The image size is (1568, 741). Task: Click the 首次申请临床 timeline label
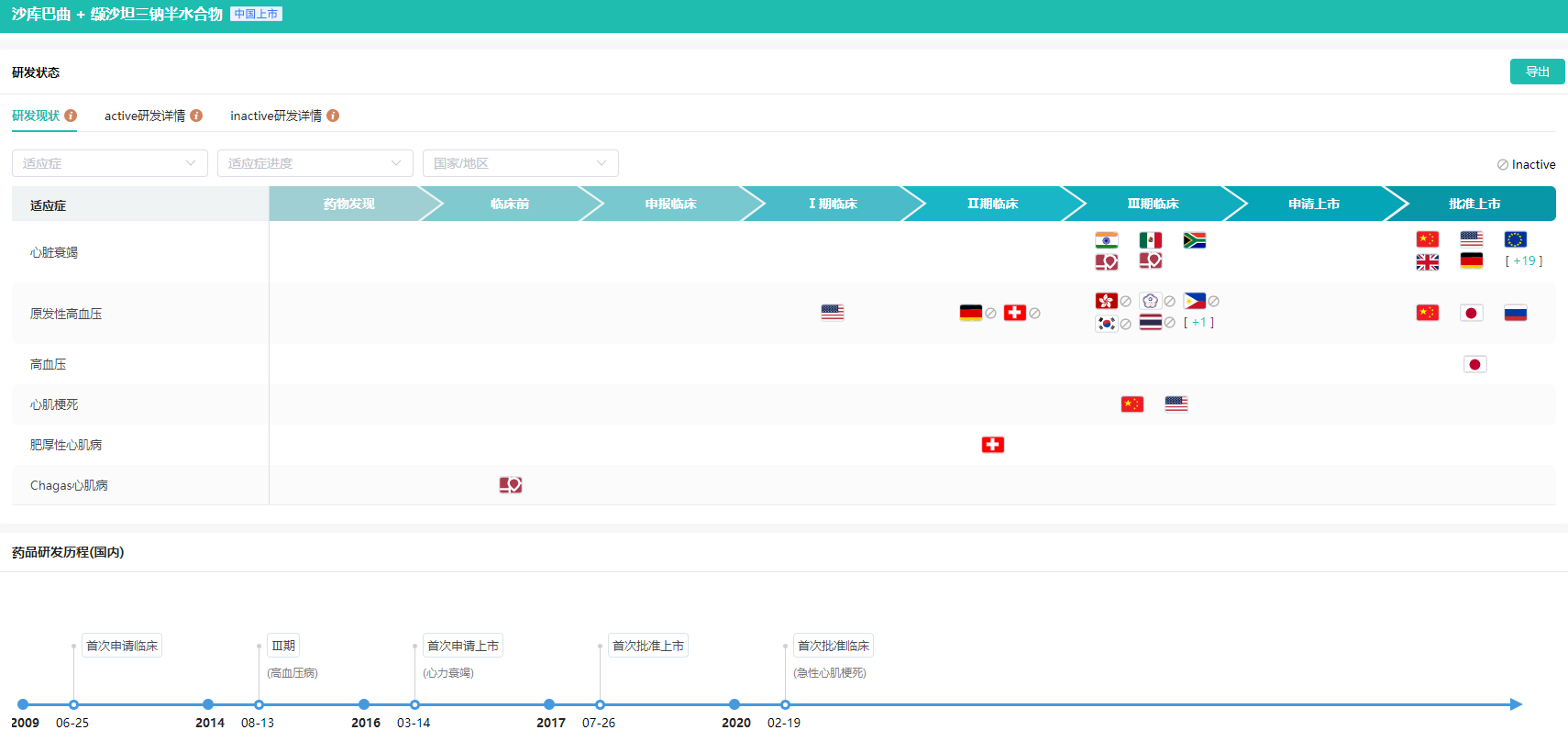pyautogui.click(x=122, y=646)
